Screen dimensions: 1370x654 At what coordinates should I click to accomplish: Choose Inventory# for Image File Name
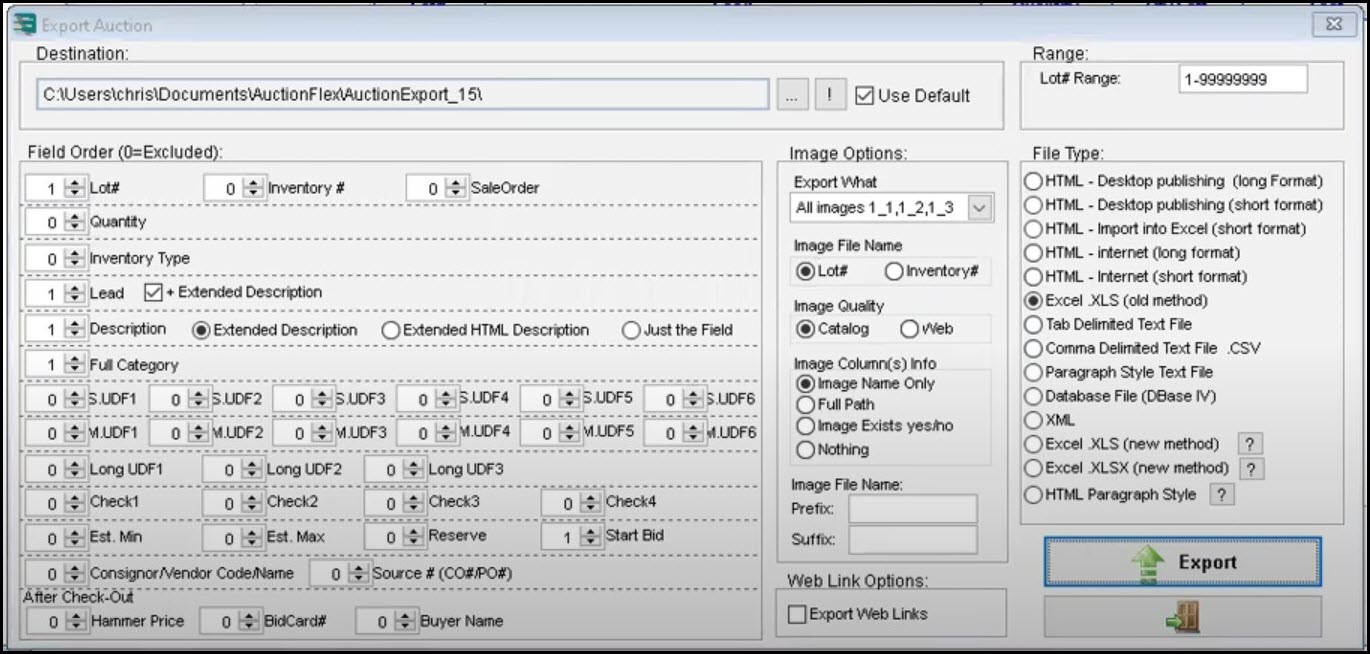[894, 271]
